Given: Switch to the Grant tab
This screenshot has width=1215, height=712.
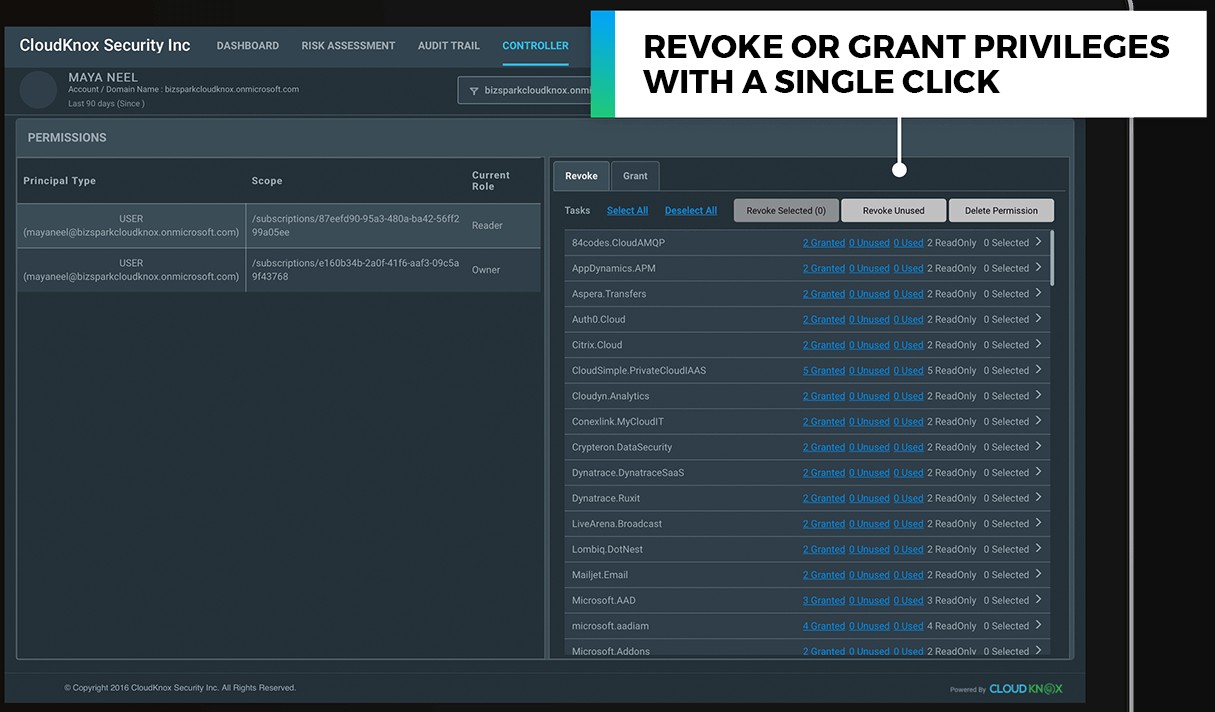Looking at the screenshot, I should coord(635,176).
